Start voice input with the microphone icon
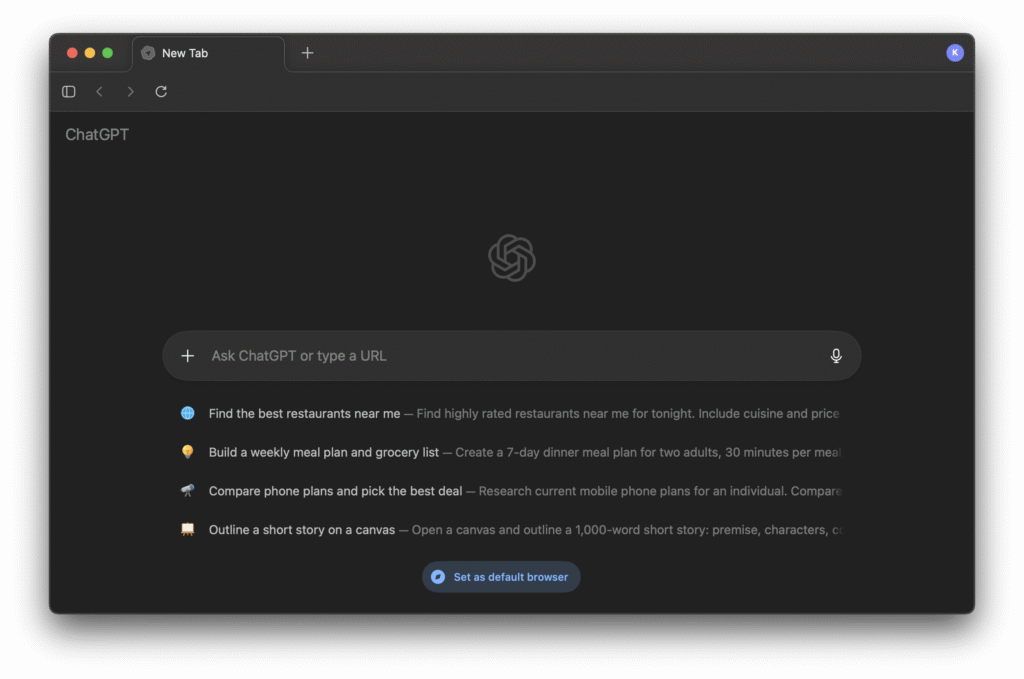This screenshot has height=679, width=1024. 836,356
